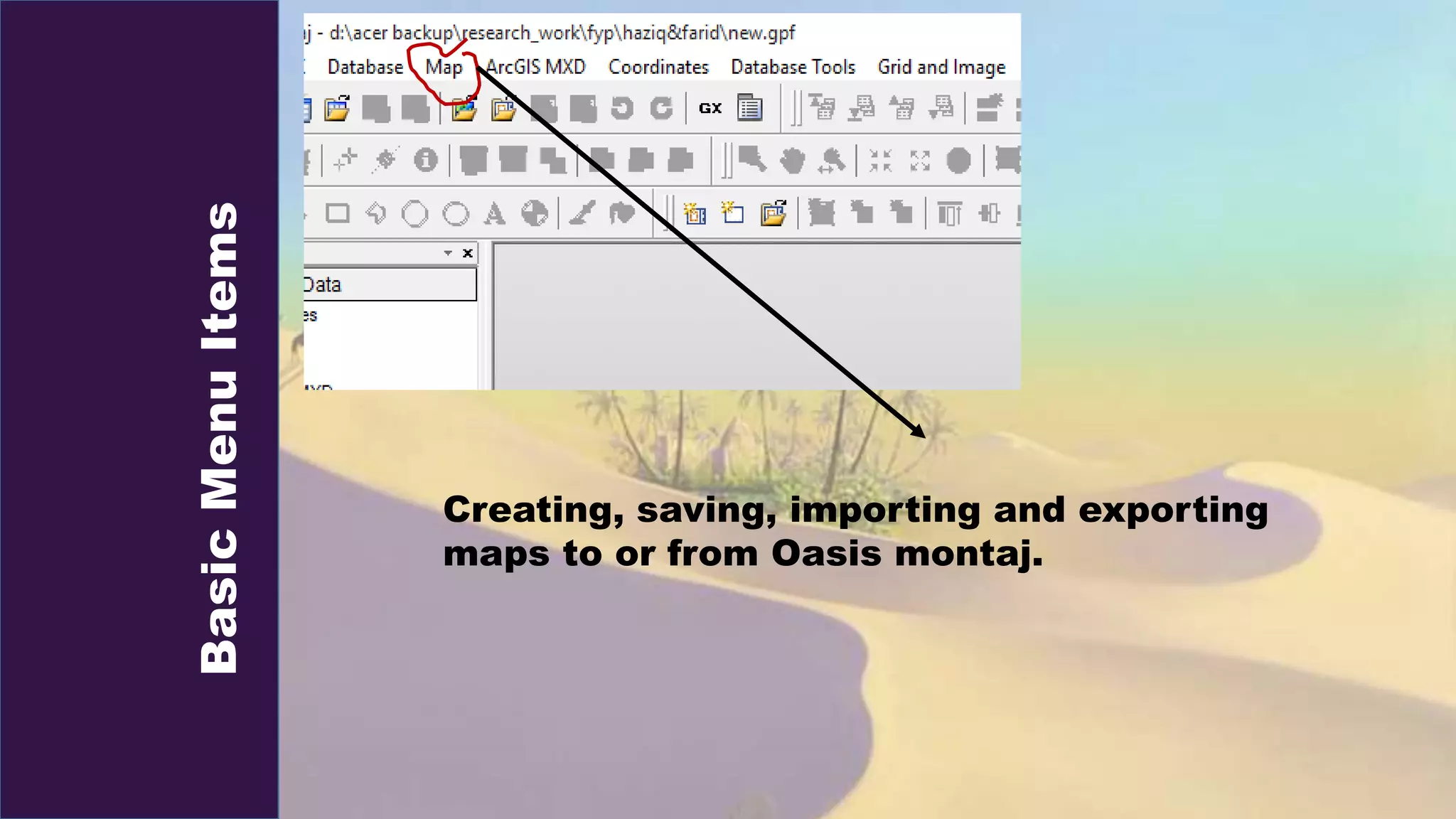Click the GX run button
This screenshot has height=819, width=1456.
[x=710, y=109]
